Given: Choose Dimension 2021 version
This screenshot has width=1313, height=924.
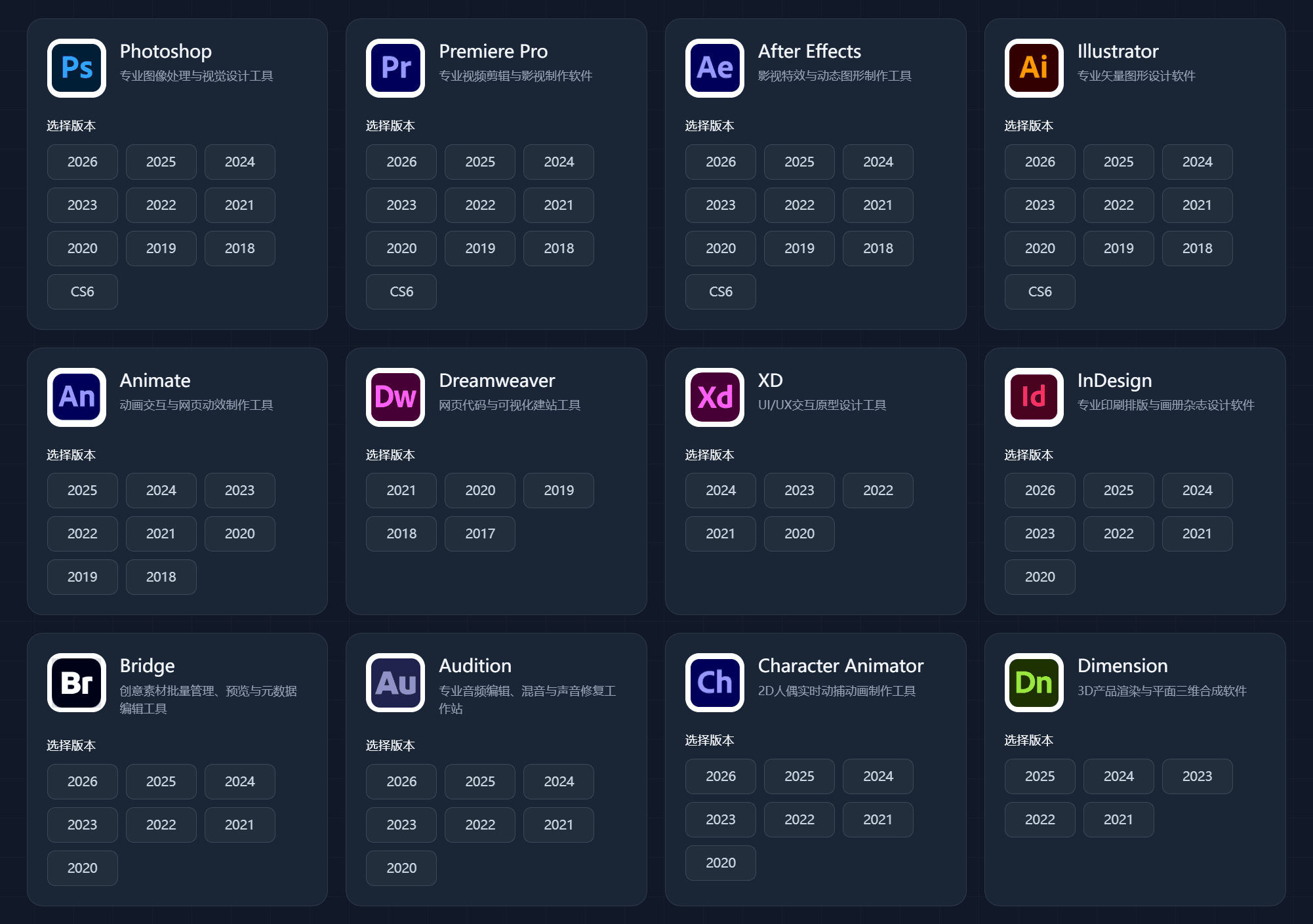Looking at the screenshot, I should point(1119,820).
